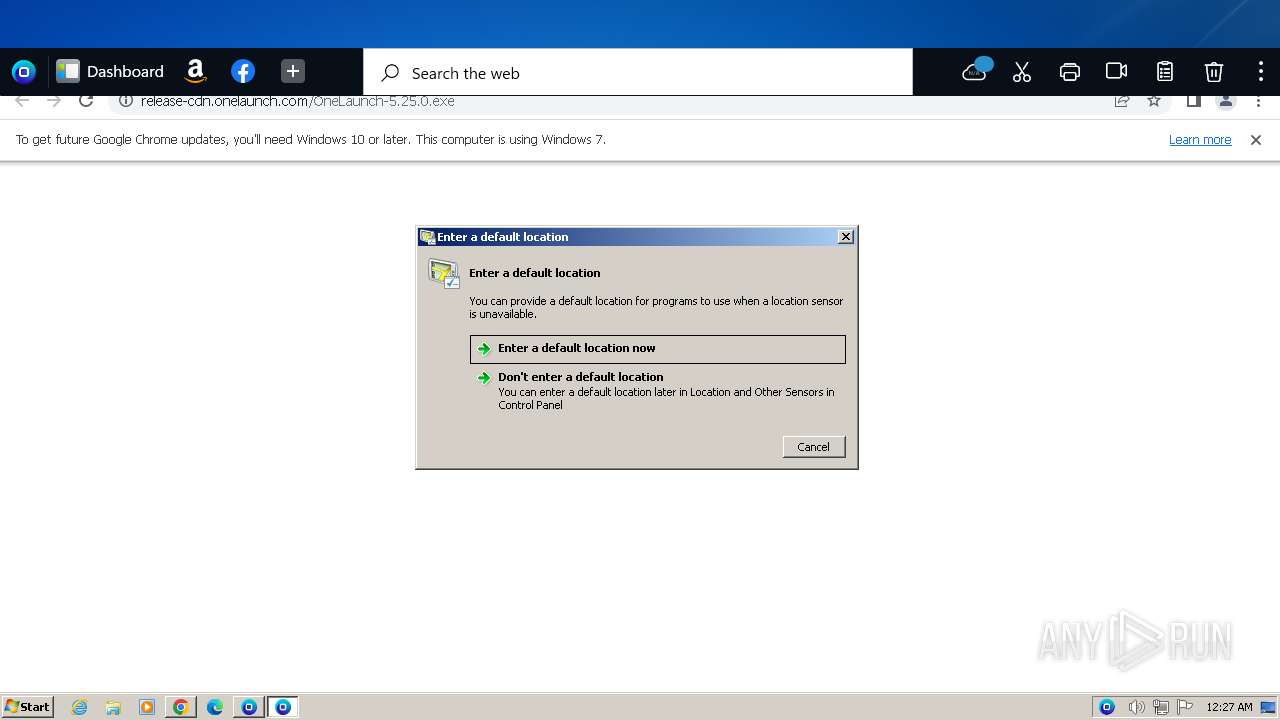Image resolution: width=1280 pixels, height=720 pixels.
Task: Click the Show desktop tray button
Action: pos(1269,707)
